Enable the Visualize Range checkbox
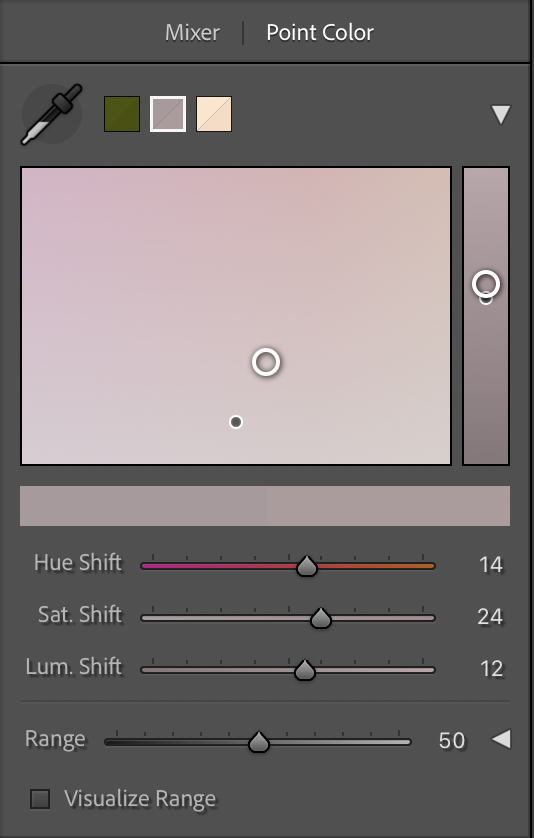 point(40,799)
